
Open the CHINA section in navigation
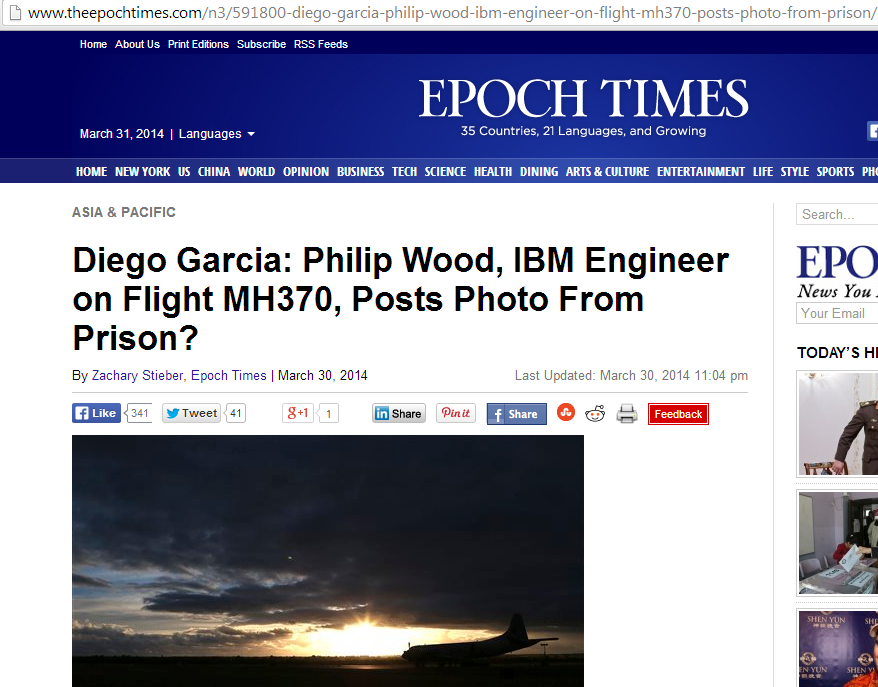tap(214, 172)
